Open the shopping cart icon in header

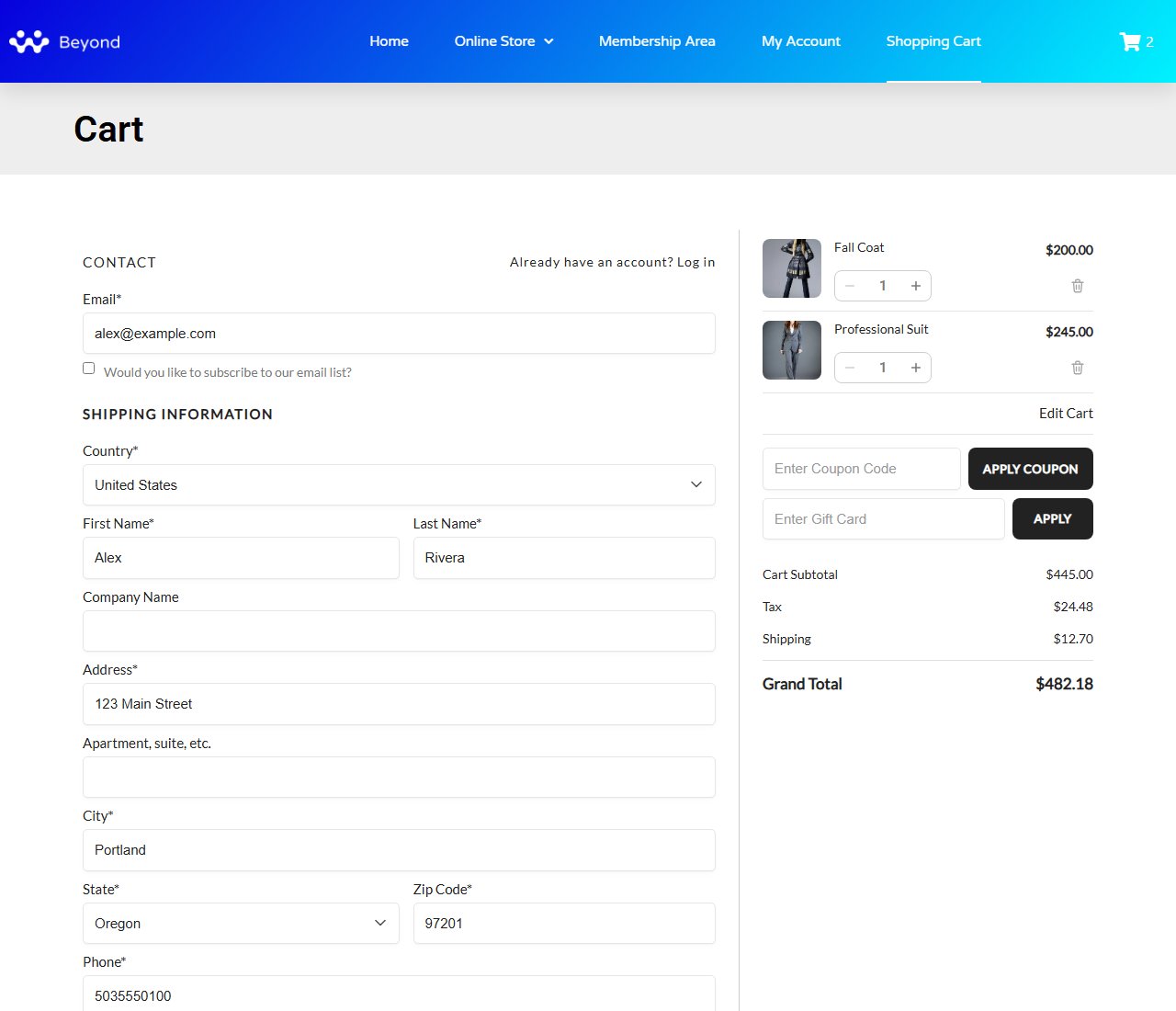[x=1129, y=41]
